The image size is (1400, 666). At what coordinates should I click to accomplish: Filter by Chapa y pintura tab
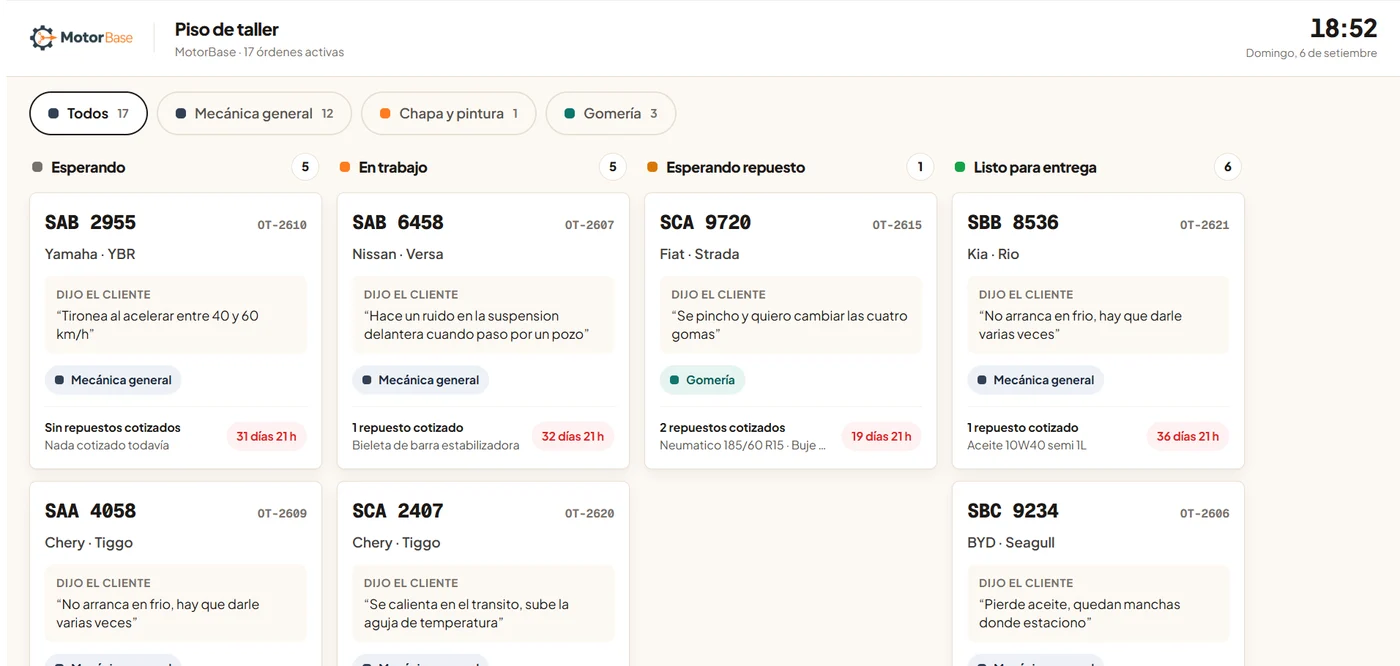pos(448,114)
